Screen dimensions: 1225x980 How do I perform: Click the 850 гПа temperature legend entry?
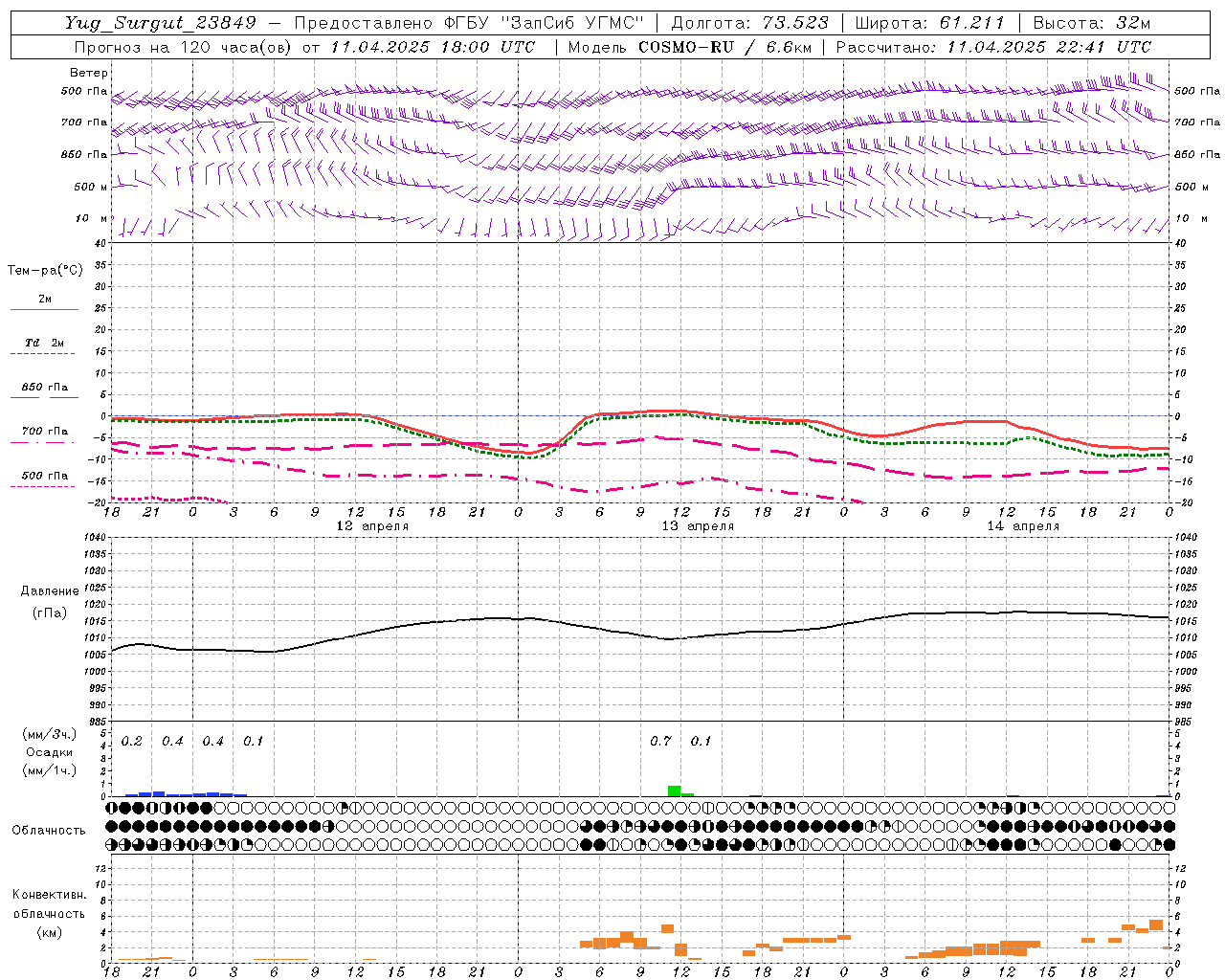tap(45, 387)
